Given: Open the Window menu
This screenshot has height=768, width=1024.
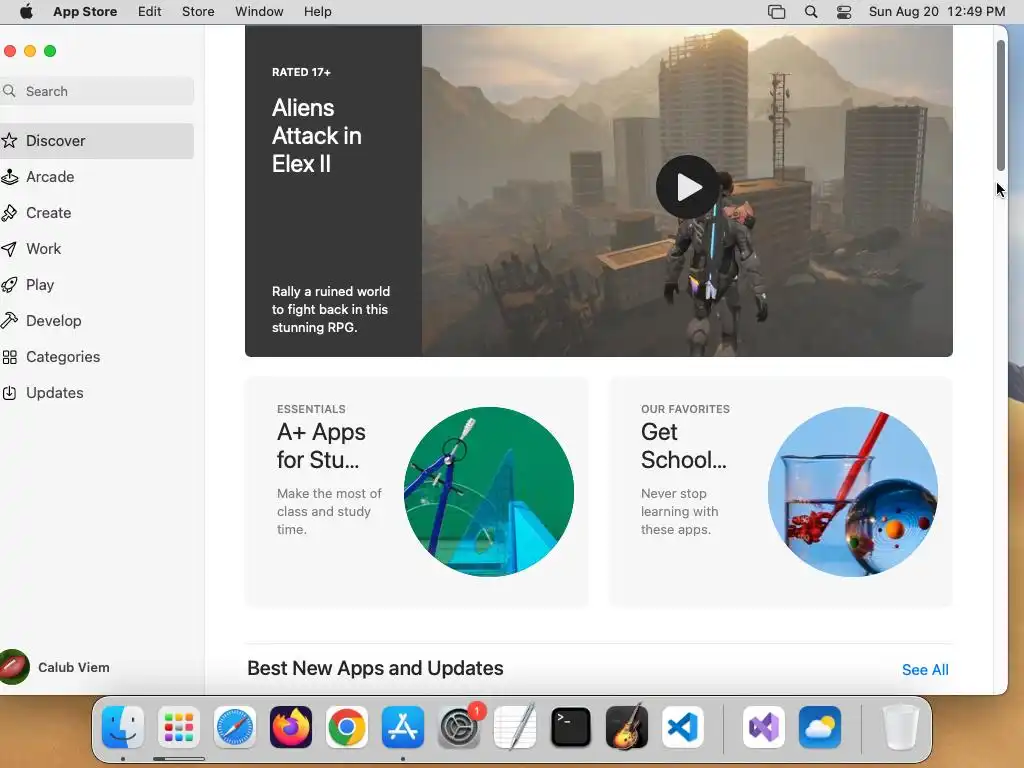Looking at the screenshot, I should click(x=259, y=12).
